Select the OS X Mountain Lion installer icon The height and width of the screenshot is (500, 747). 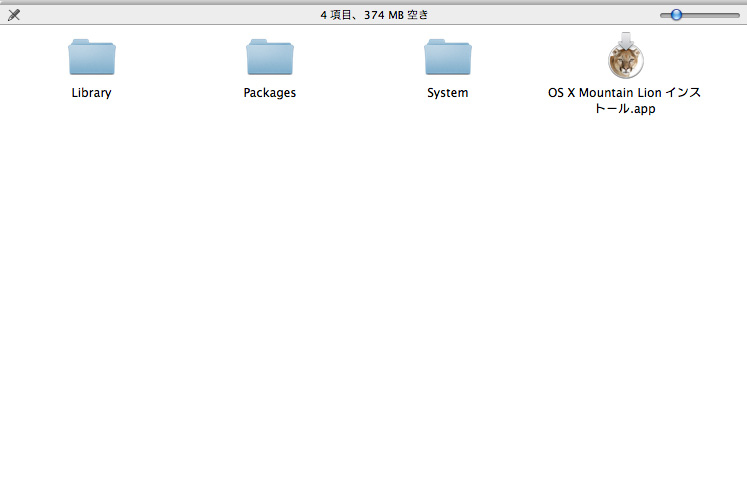[x=626, y=56]
